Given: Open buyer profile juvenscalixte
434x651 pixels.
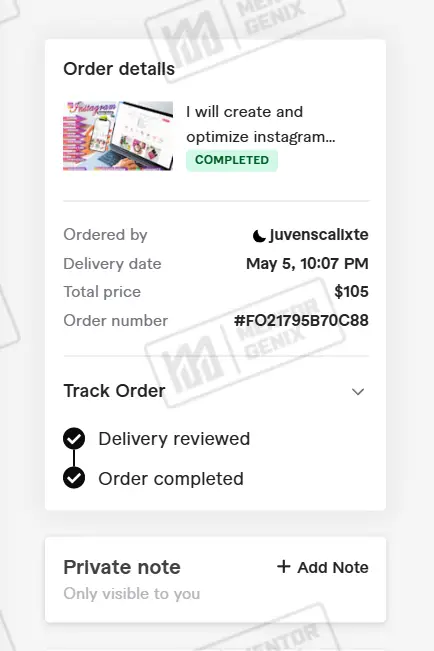Looking at the screenshot, I should pyautogui.click(x=319, y=235).
